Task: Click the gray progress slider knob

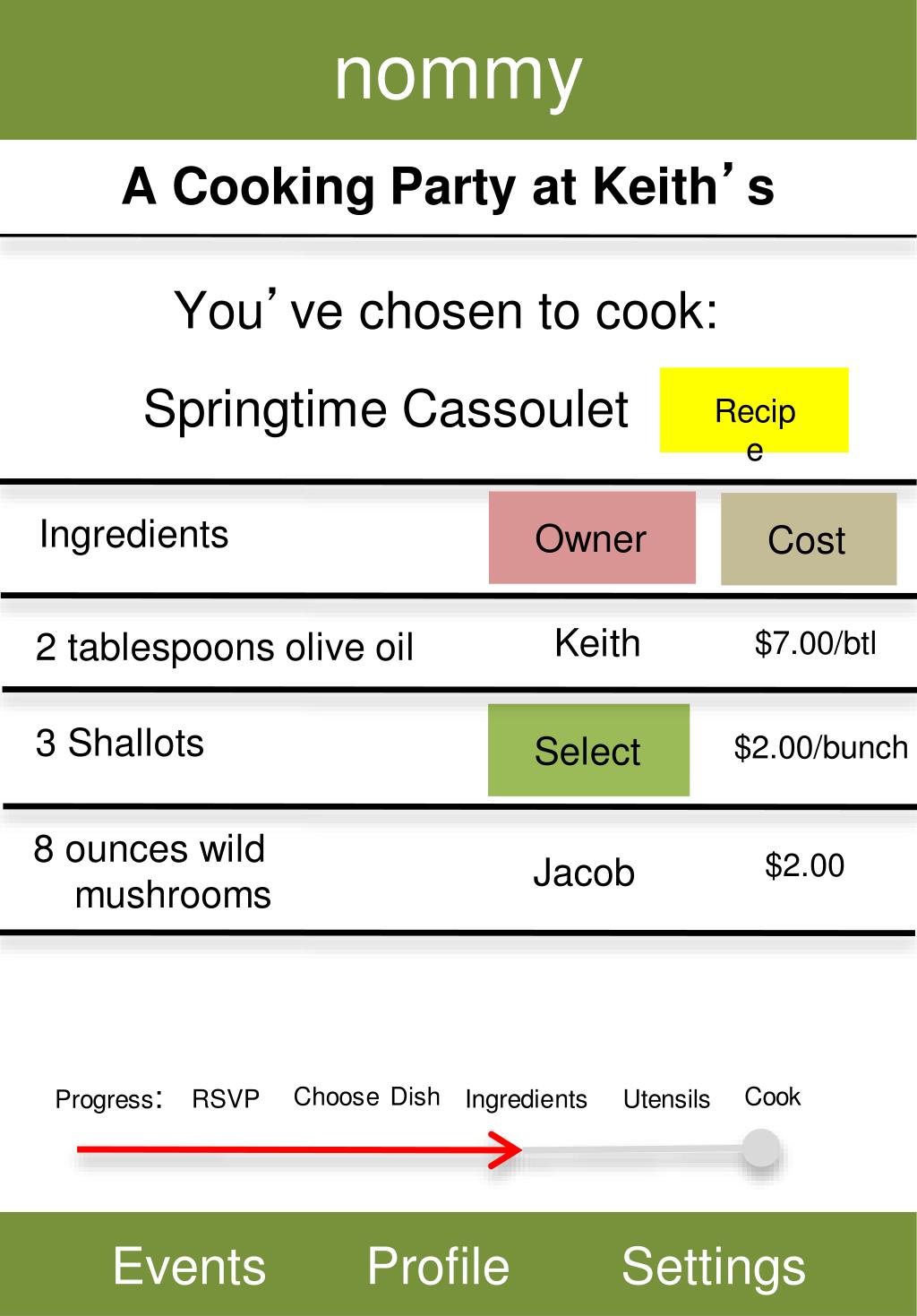Action: click(761, 1148)
